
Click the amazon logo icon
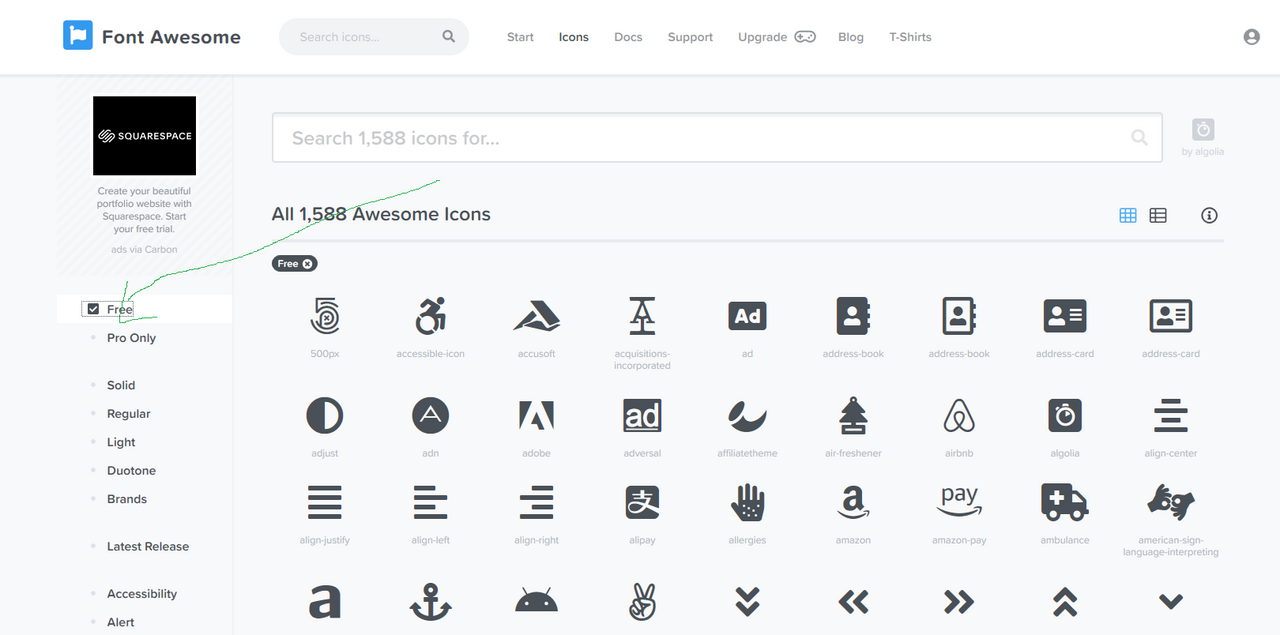point(853,502)
